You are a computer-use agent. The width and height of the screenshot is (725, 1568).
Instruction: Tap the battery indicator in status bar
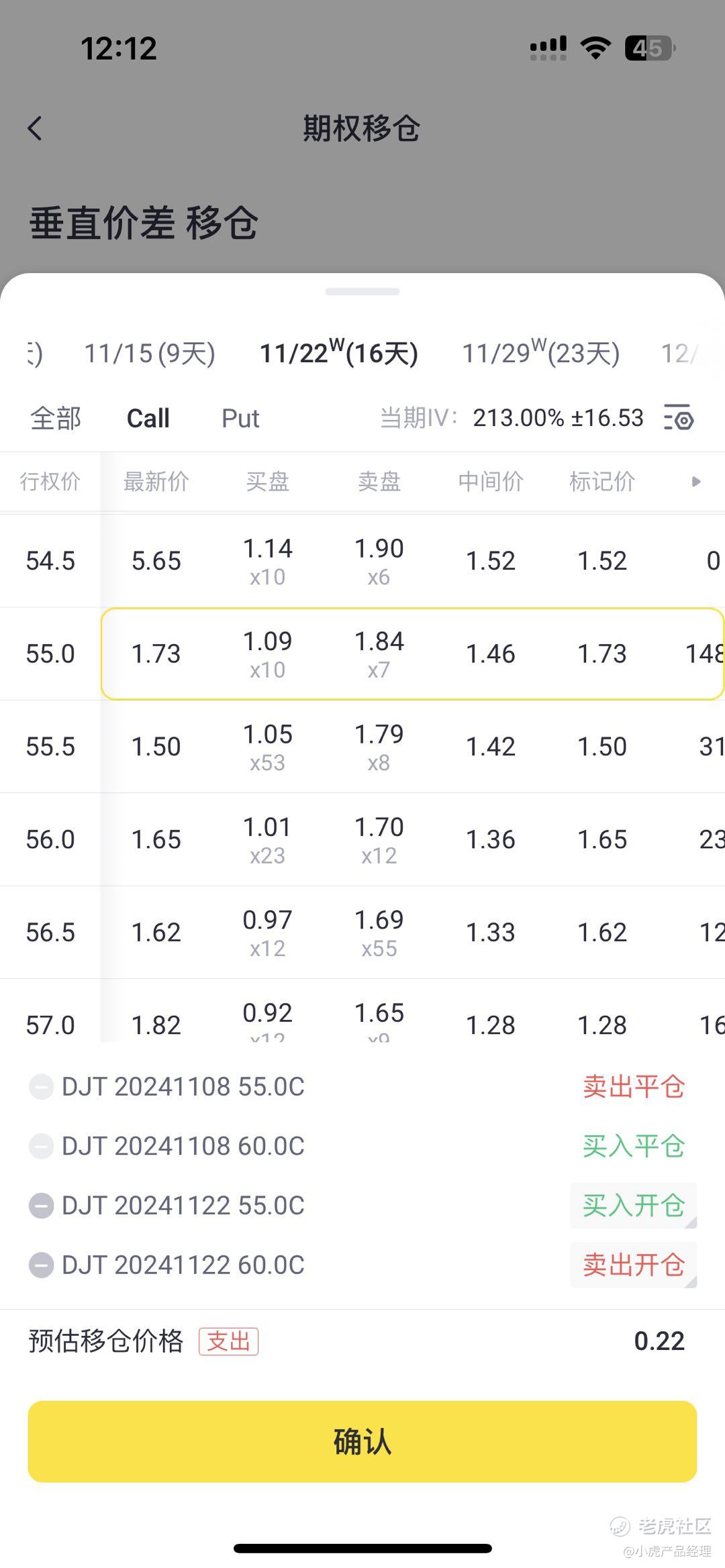650,48
